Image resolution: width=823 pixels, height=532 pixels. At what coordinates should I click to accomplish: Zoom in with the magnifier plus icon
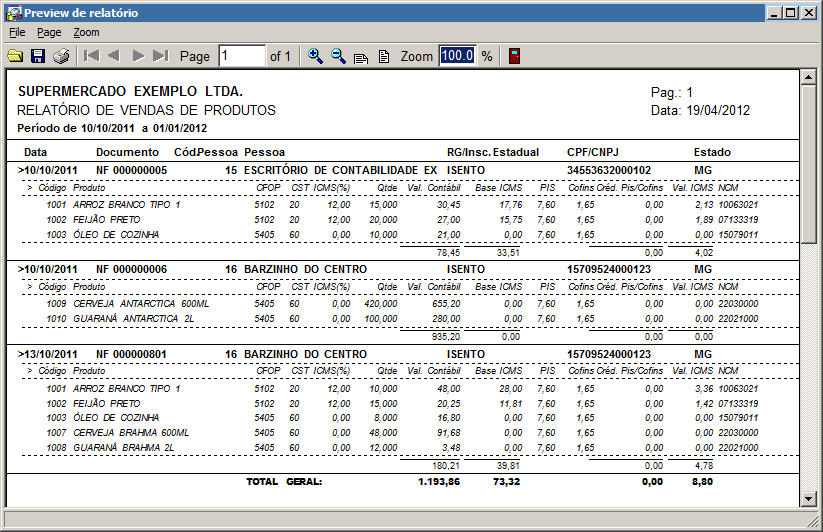316,56
